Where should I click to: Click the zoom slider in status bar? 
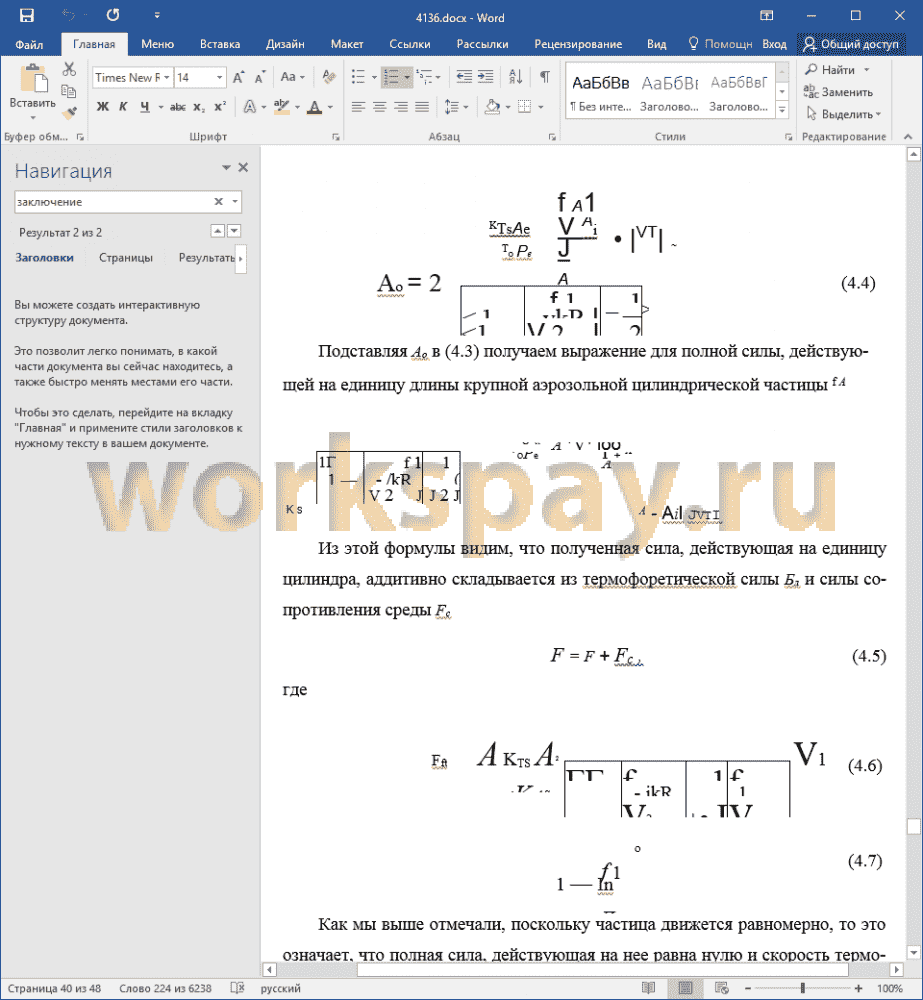(x=802, y=988)
